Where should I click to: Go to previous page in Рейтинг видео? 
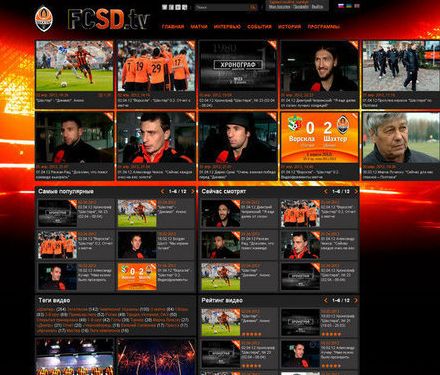click(326, 300)
